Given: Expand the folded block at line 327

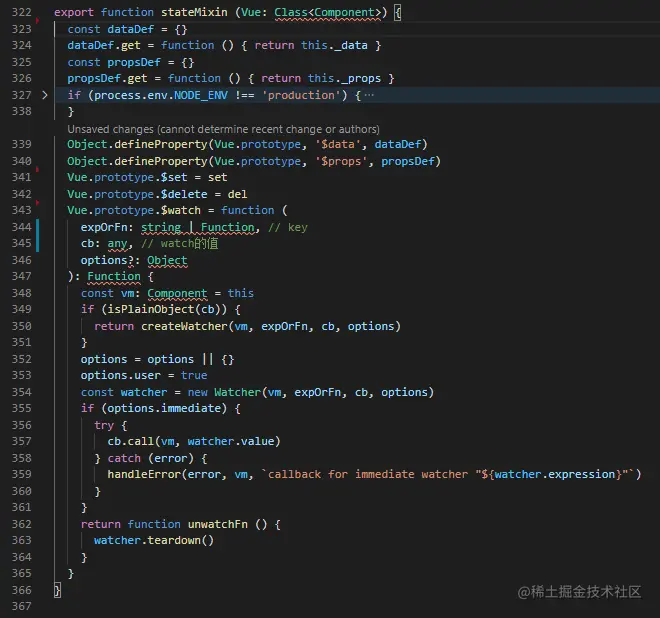Looking at the screenshot, I should coord(45,95).
